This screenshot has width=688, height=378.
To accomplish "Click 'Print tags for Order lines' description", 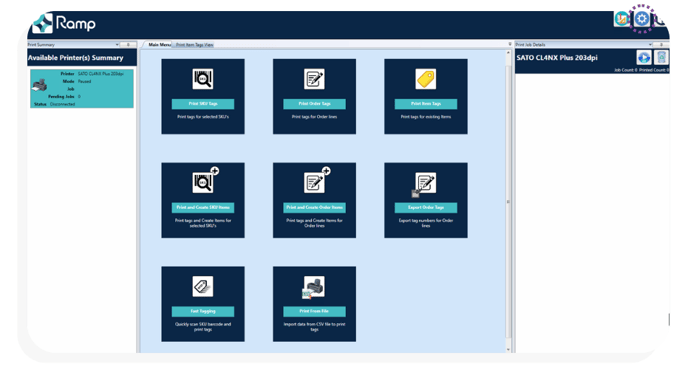I will click(x=314, y=117).
